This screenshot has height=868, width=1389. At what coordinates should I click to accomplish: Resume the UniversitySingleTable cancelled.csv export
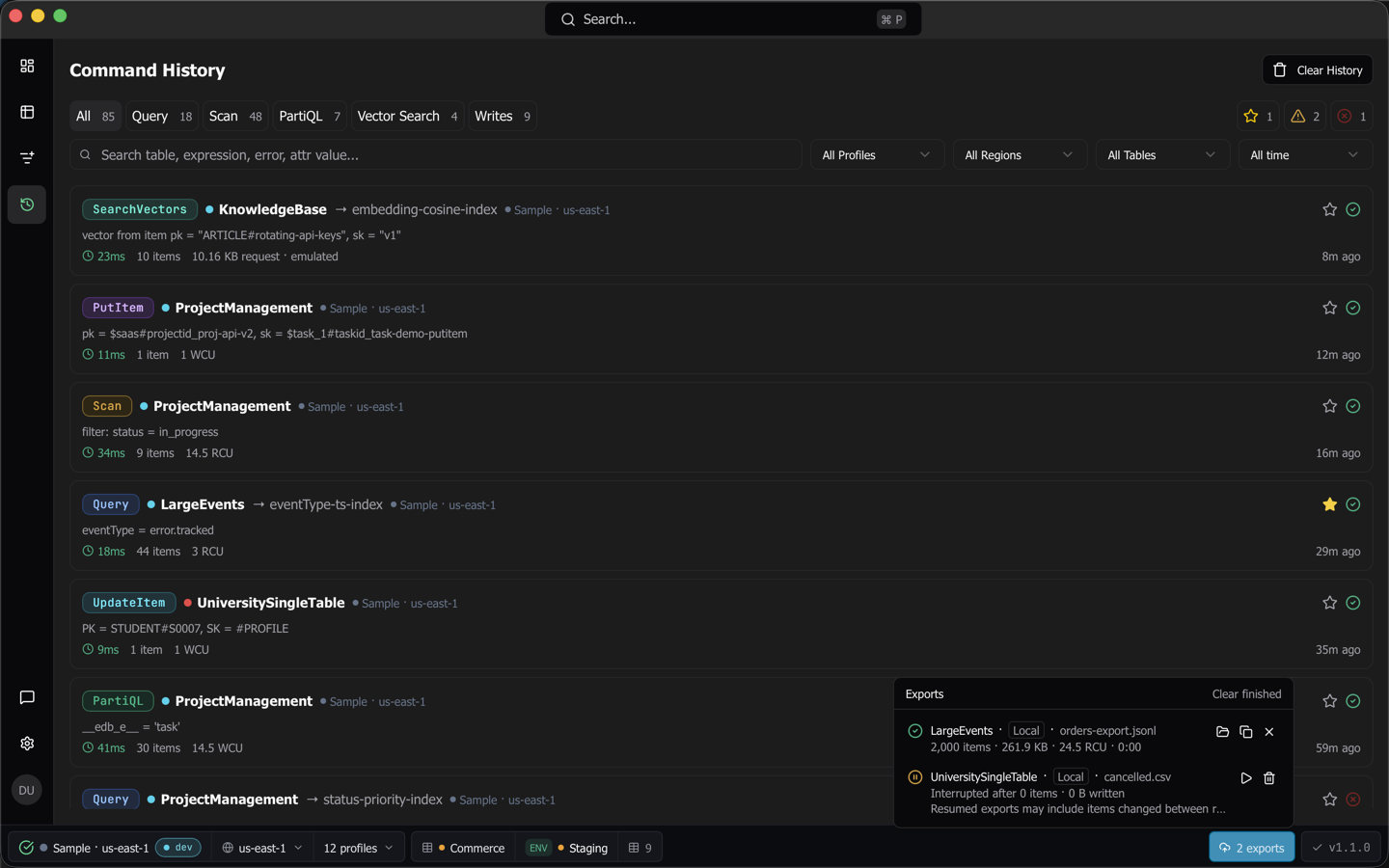pos(1246,778)
